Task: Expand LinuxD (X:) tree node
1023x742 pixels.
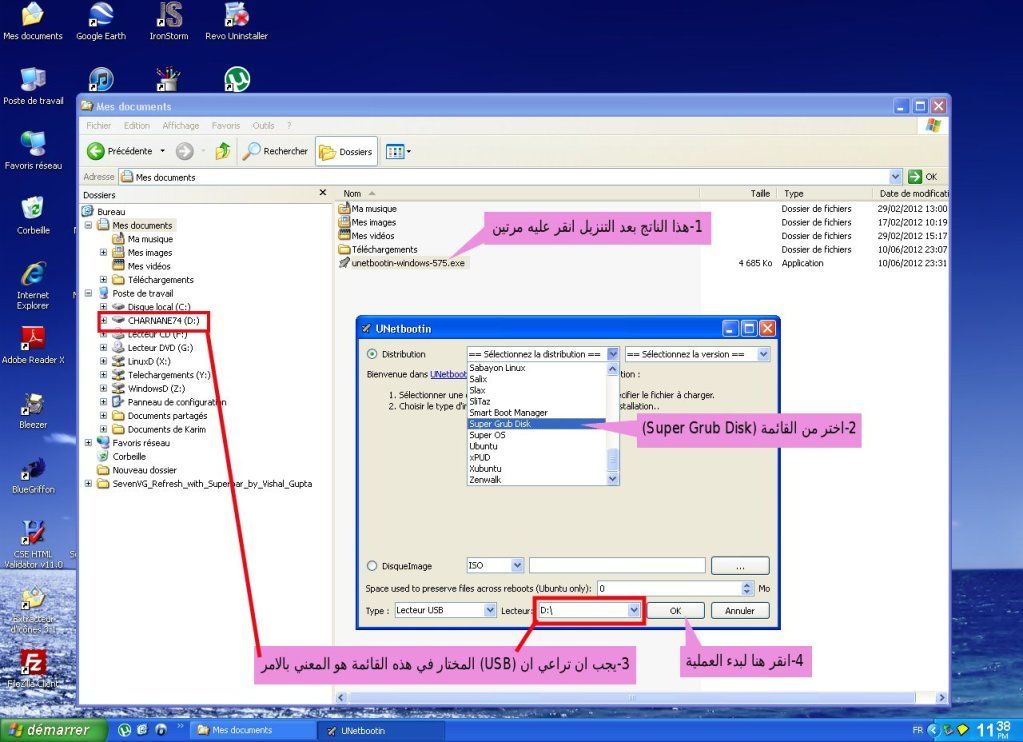Action: (103, 361)
